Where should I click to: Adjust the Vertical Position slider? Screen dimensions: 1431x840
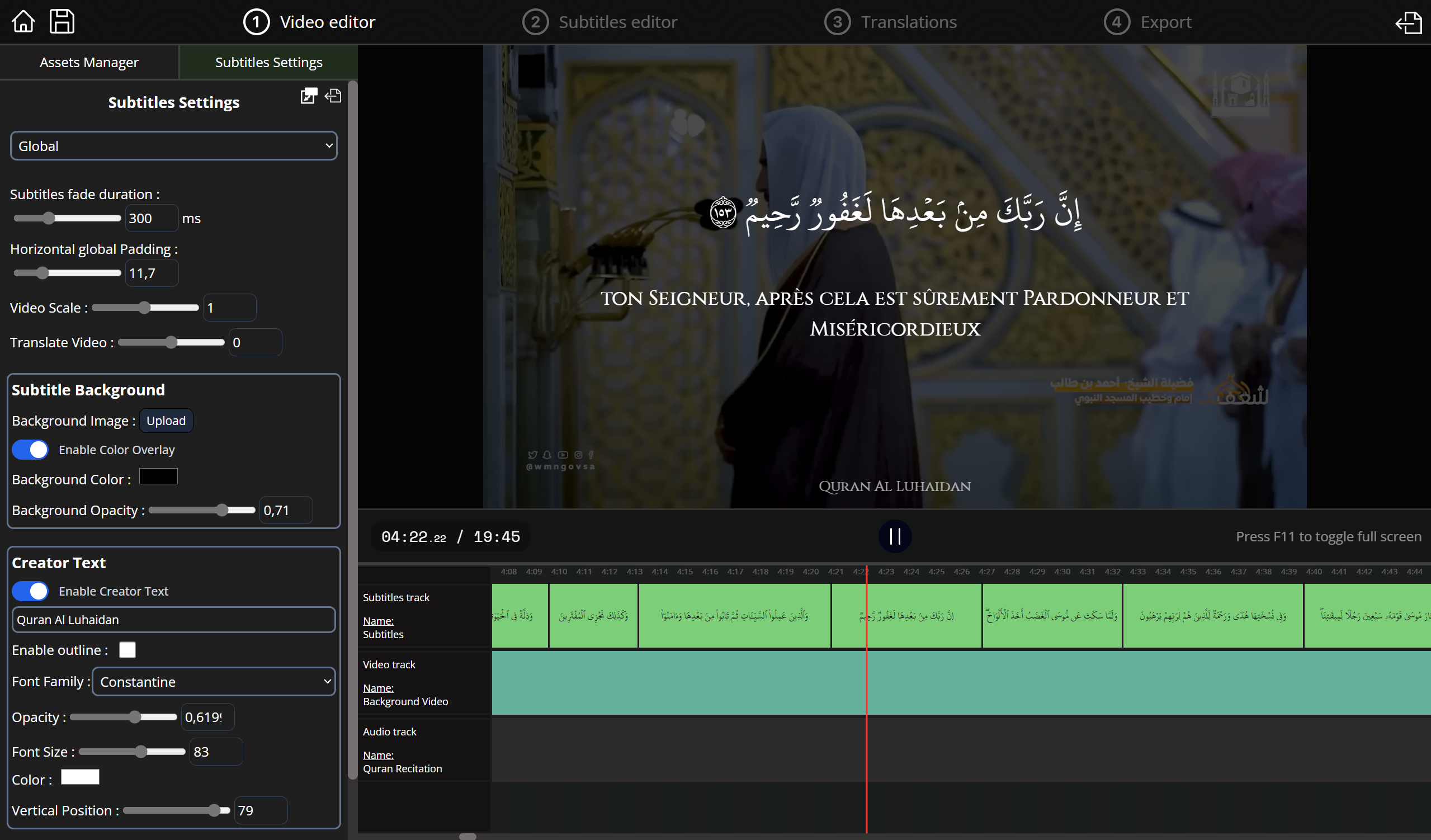[177, 810]
